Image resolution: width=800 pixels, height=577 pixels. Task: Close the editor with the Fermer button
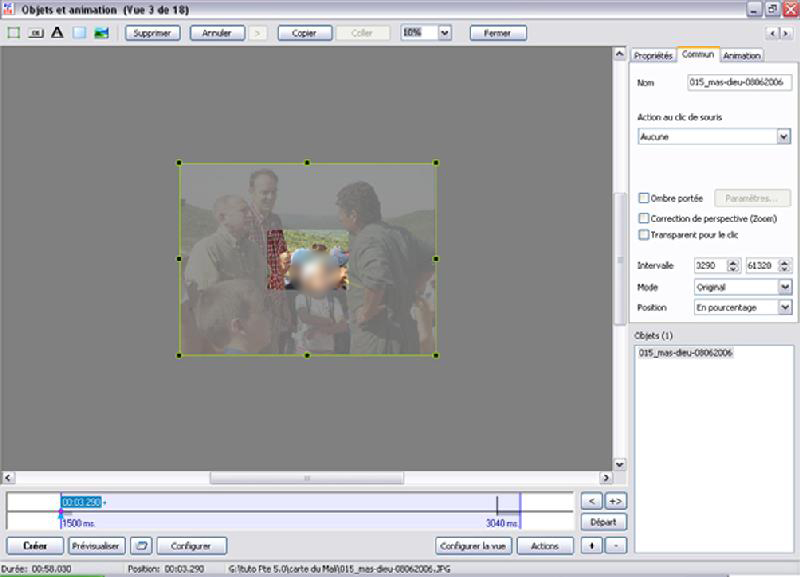tap(498, 33)
